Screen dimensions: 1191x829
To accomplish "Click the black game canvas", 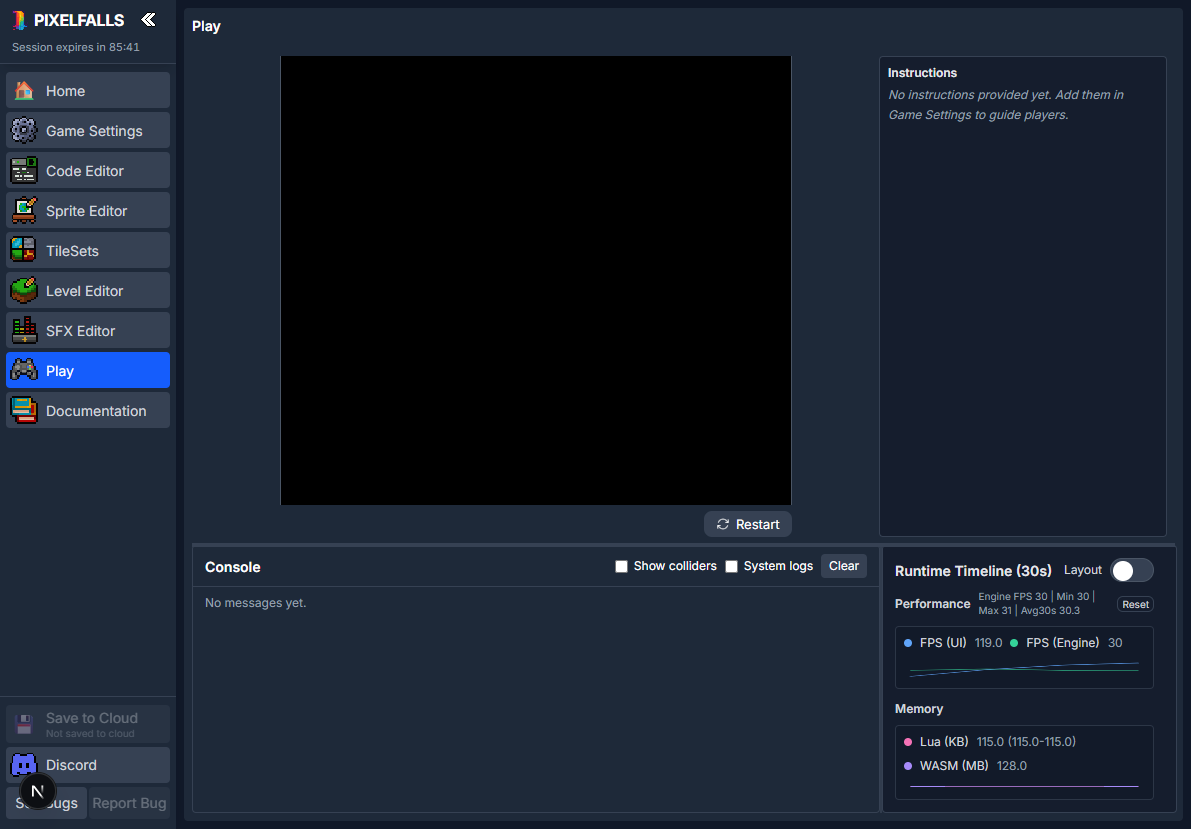I will [x=535, y=280].
